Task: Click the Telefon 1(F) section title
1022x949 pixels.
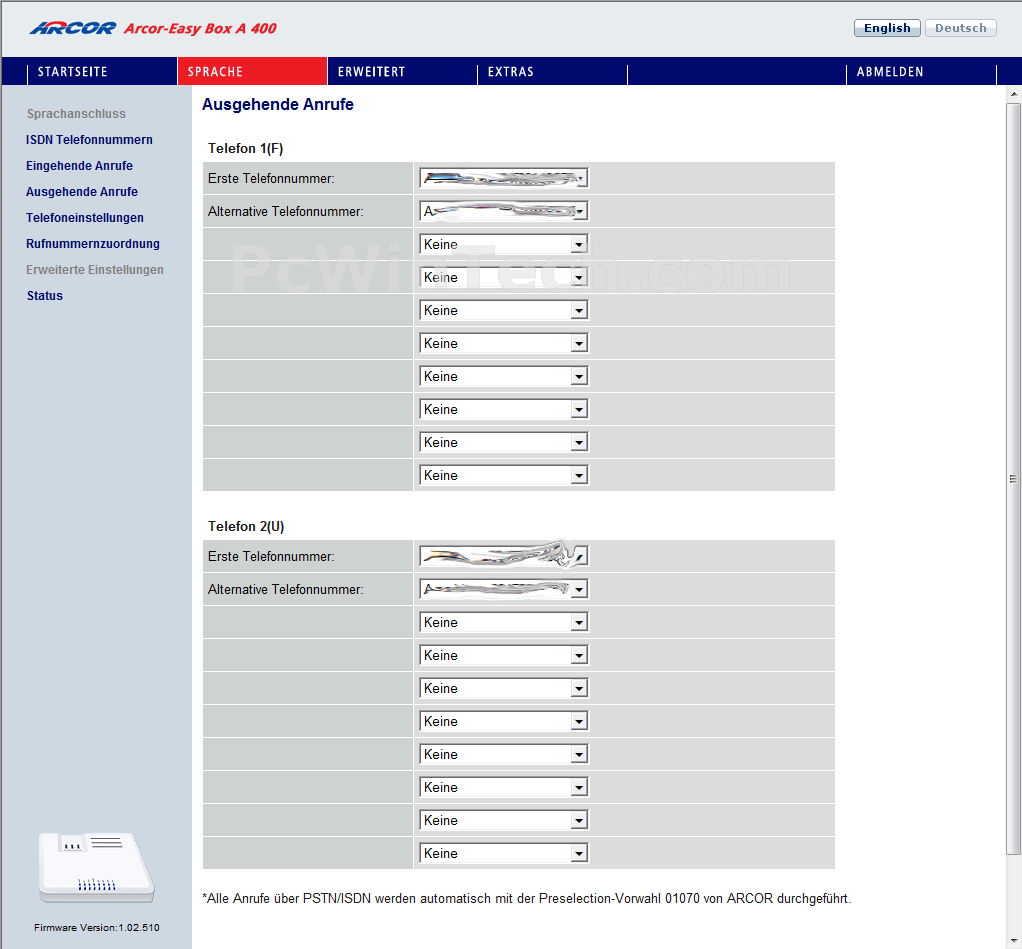Action: 246,149
